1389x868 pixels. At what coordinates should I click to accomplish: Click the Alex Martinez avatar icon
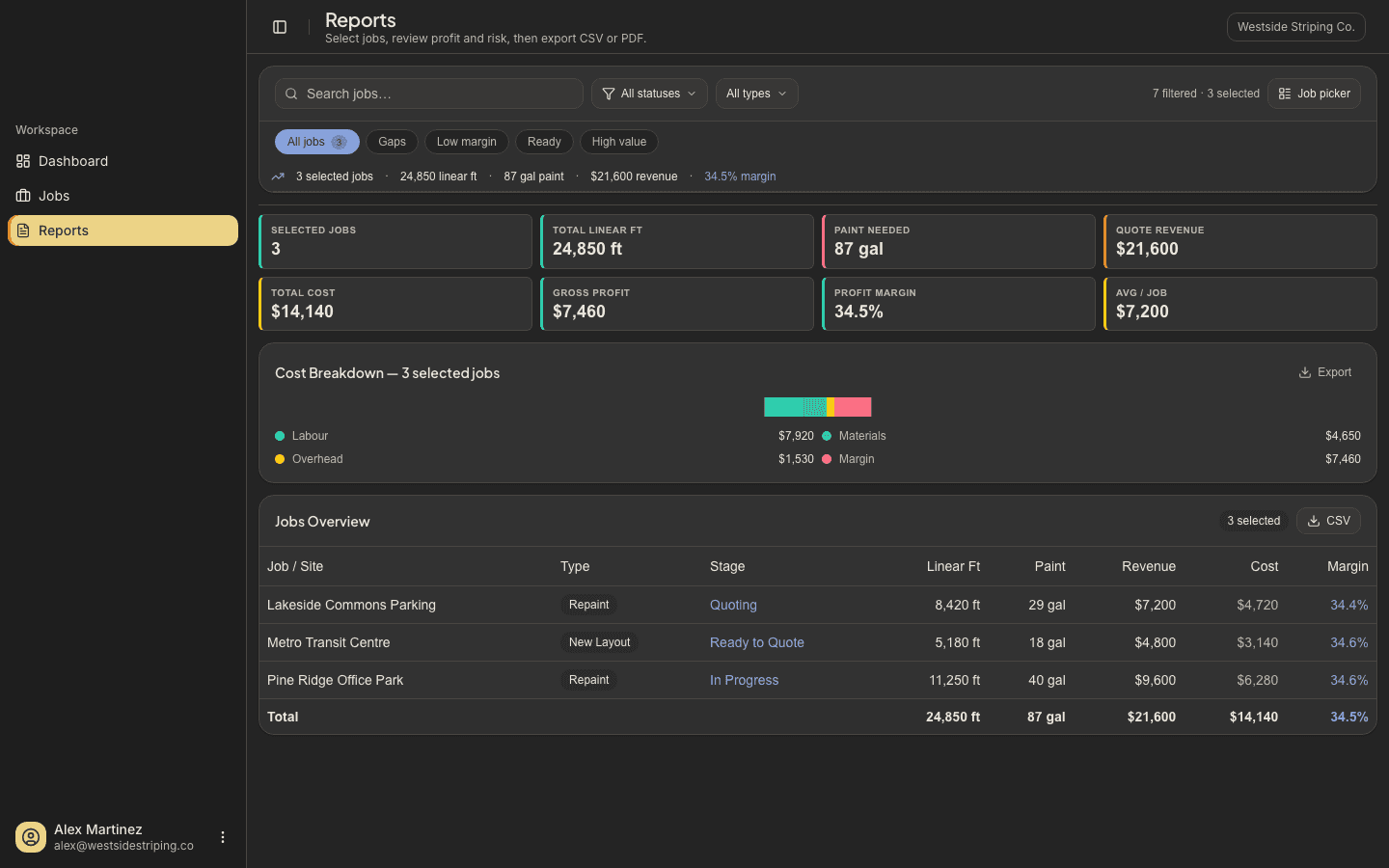[x=31, y=837]
